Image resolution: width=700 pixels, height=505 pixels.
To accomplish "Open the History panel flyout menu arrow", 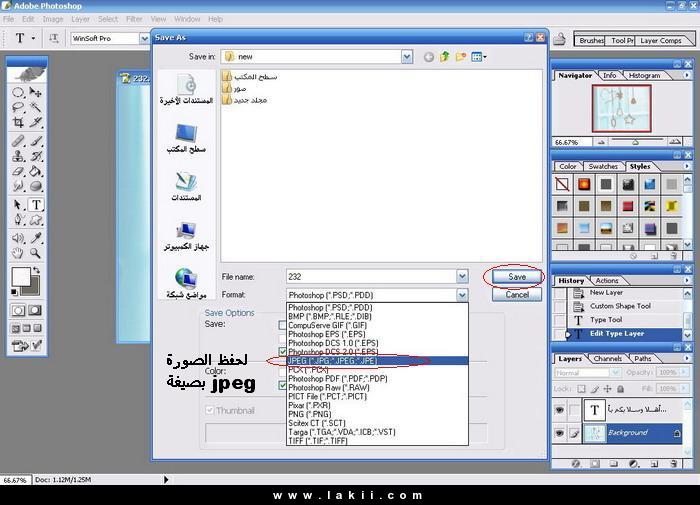I will (x=687, y=280).
